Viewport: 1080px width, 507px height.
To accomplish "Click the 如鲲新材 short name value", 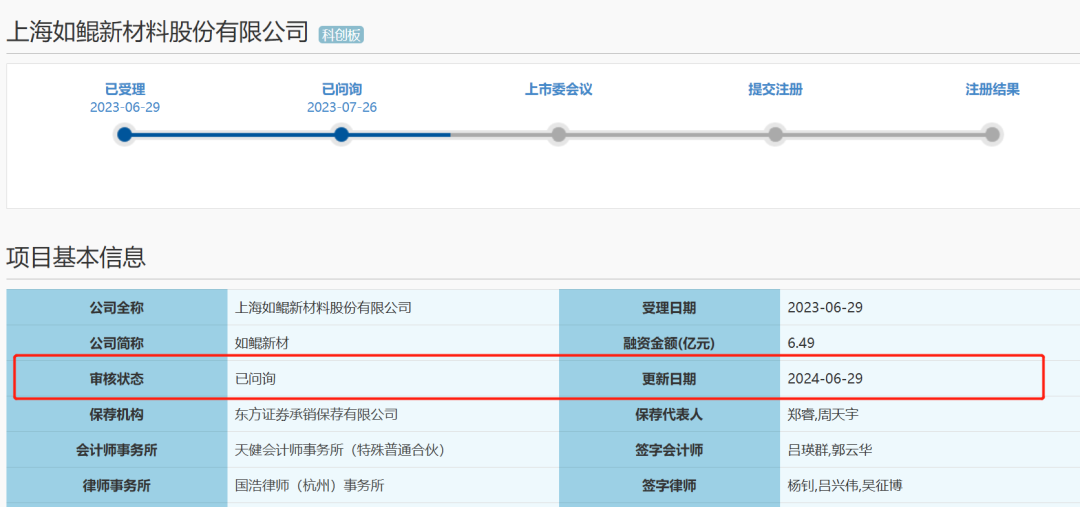I will [263, 343].
